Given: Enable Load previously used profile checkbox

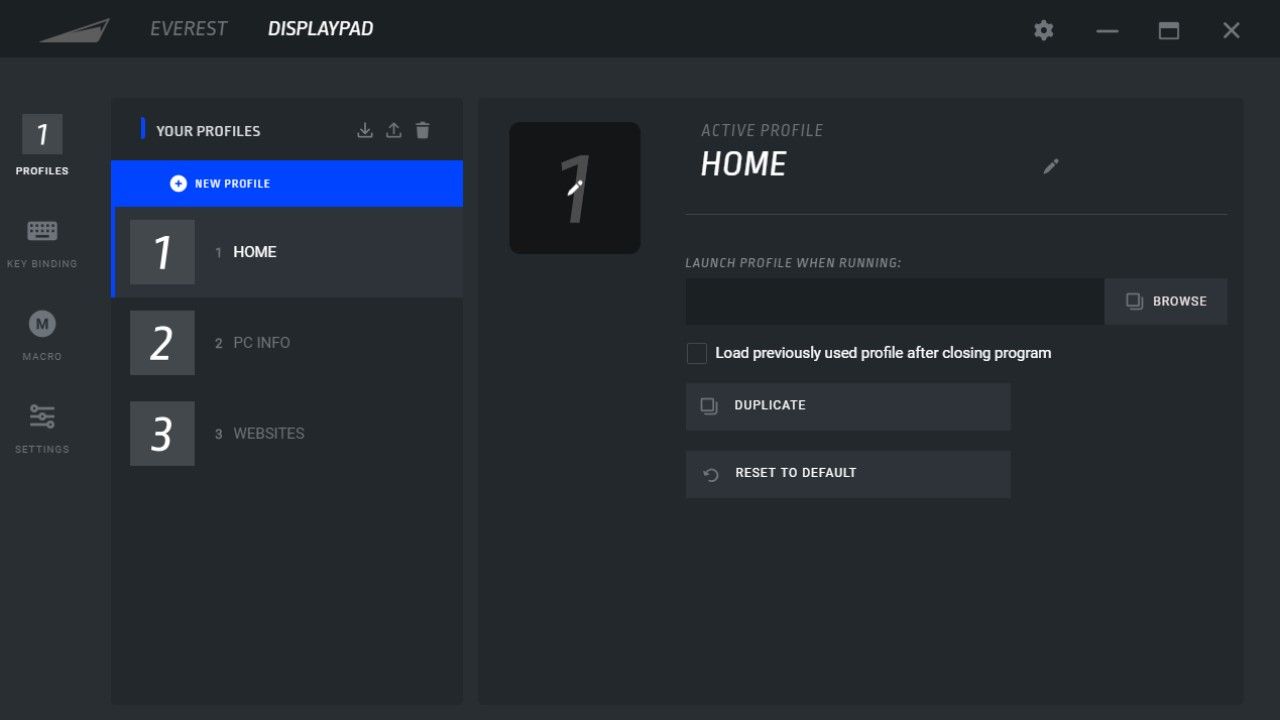Looking at the screenshot, I should [x=697, y=353].
